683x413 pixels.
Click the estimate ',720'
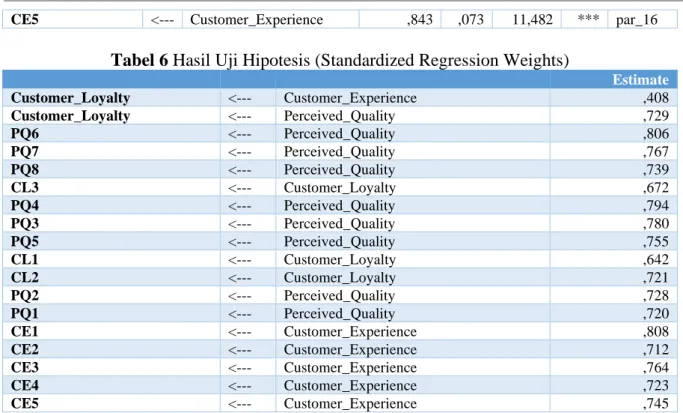click(x=656, y=314)
